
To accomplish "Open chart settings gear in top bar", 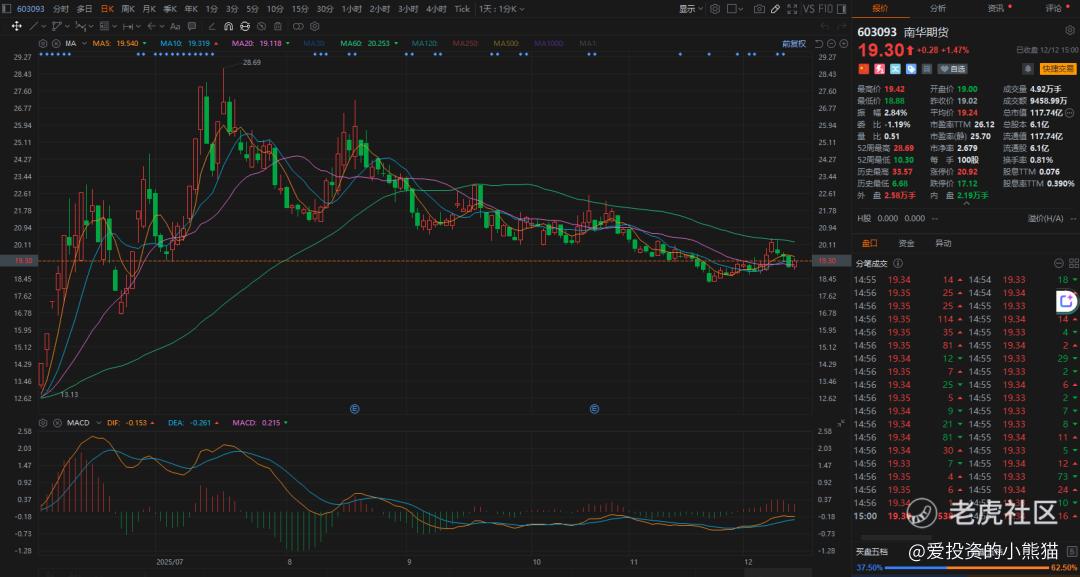I will tap(715, 9).
